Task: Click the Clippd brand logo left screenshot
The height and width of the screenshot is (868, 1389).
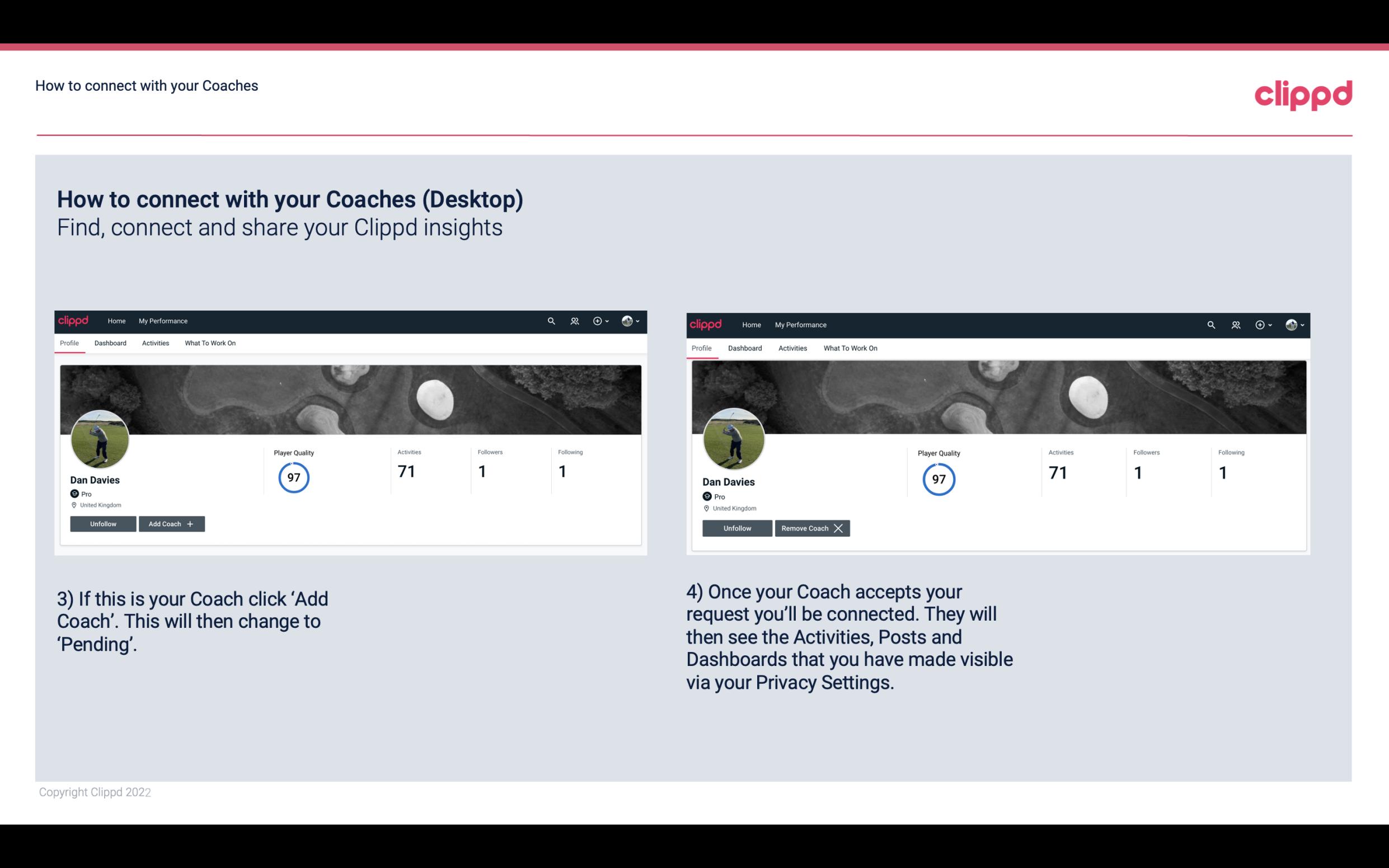Action: tap(74, 320)
